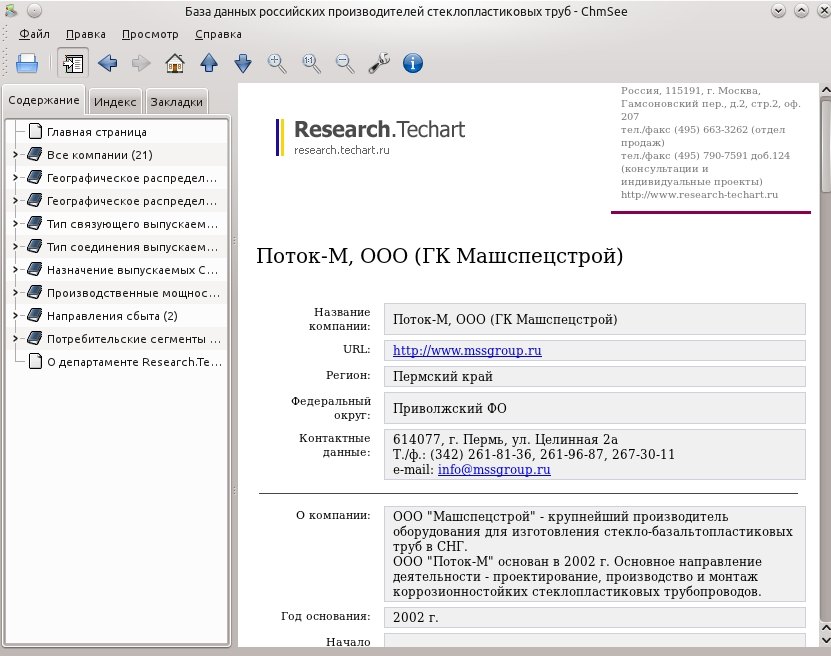This screenshot has height=656, width=831.
Task: Click scrollbar down arrow at bottom
Action: tap(826, 640)
